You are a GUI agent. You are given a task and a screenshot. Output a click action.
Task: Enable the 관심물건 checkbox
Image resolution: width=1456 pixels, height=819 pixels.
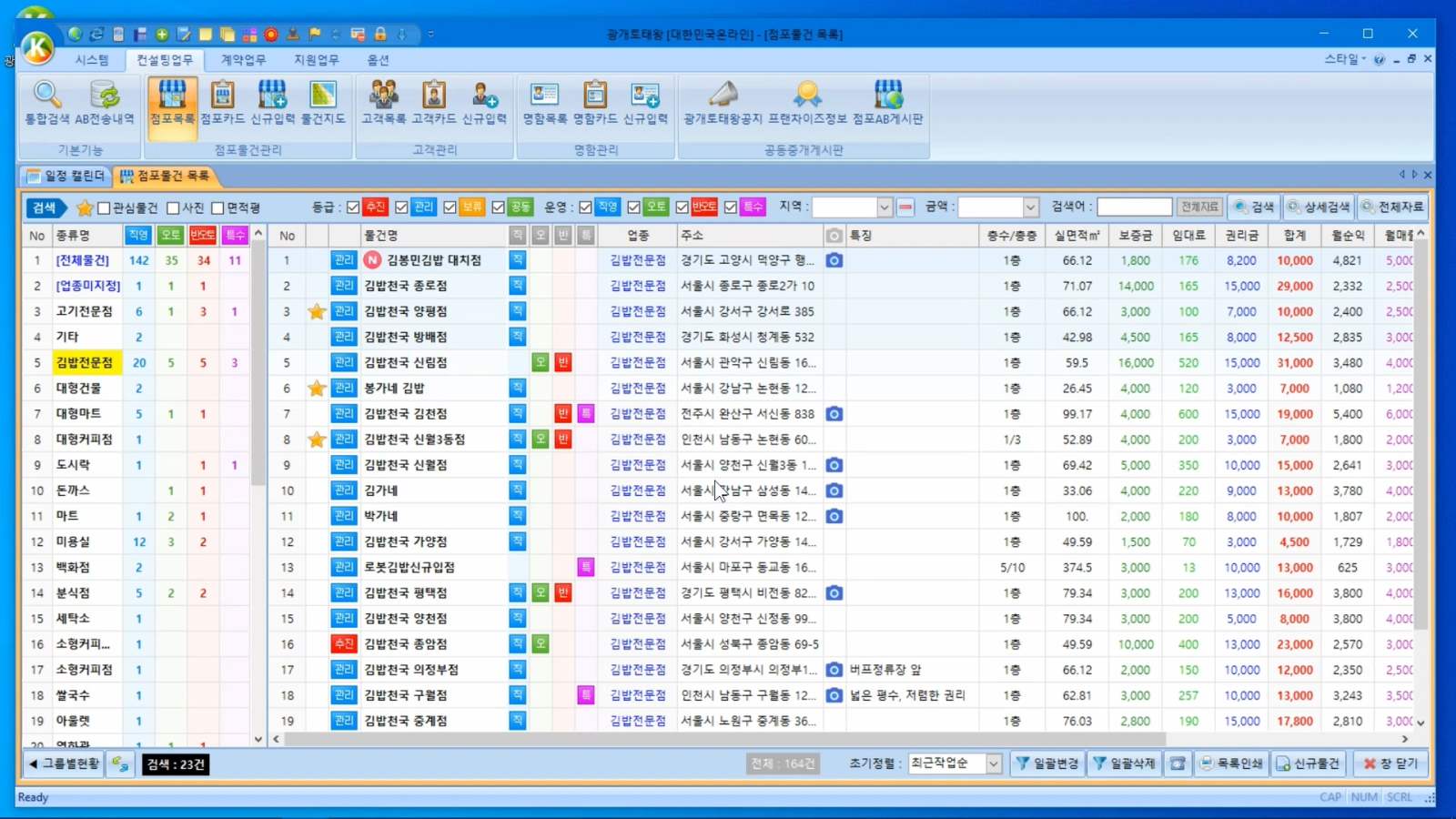pyautogui.click(x=104, y=208)
